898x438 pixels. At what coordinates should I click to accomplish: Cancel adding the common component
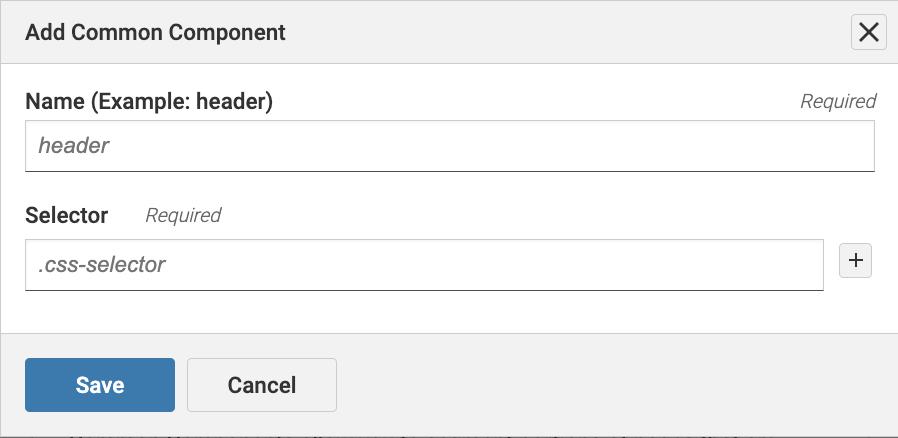[x=262, y=385]
